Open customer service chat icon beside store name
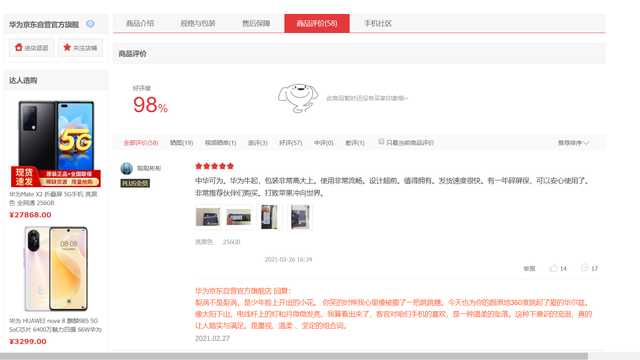The image size is (640, 360). pyautogui.click(x=90, y=24)
